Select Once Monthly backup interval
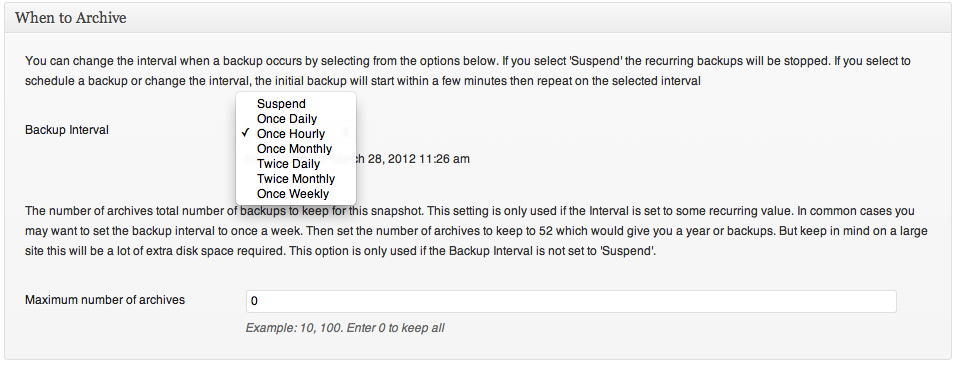This screenshot has width=960, height=366. [x=296, y=149]
